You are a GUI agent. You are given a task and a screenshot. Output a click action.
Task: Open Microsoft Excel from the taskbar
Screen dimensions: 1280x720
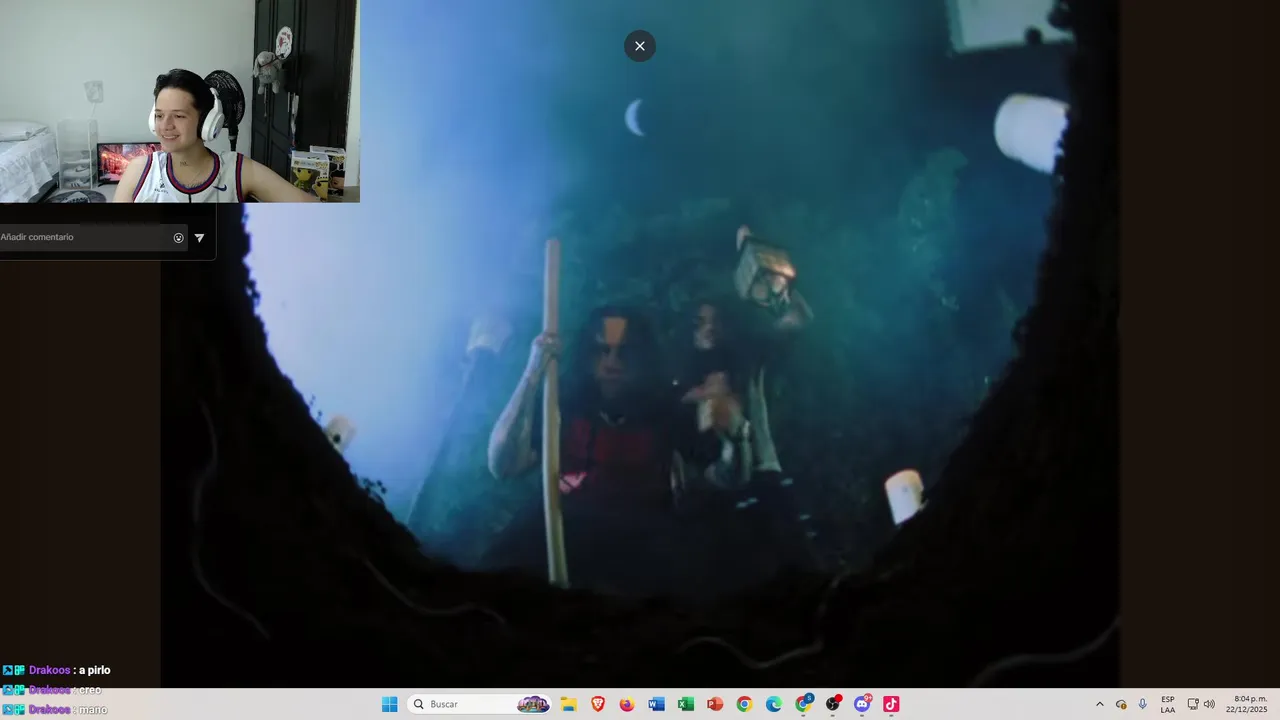pos(686,704)
